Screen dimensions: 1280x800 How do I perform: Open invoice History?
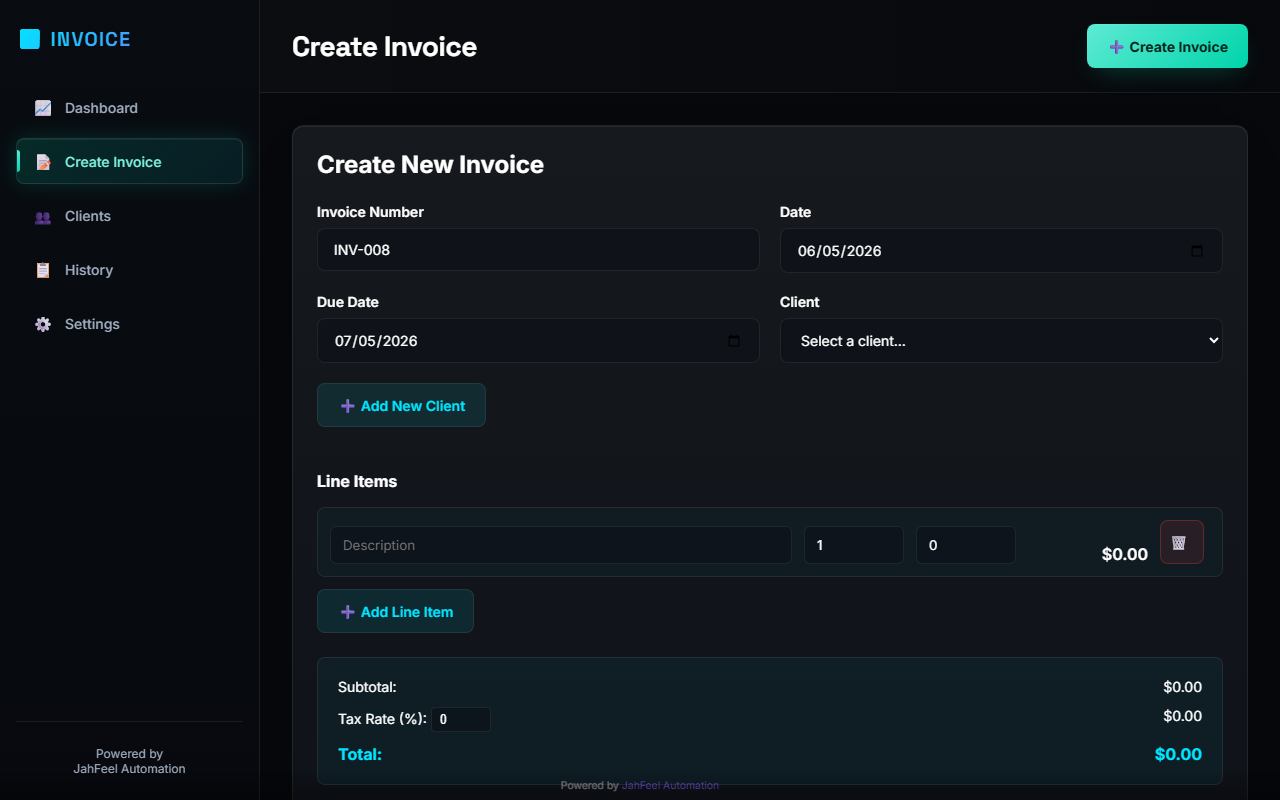(x=129, y=270)
